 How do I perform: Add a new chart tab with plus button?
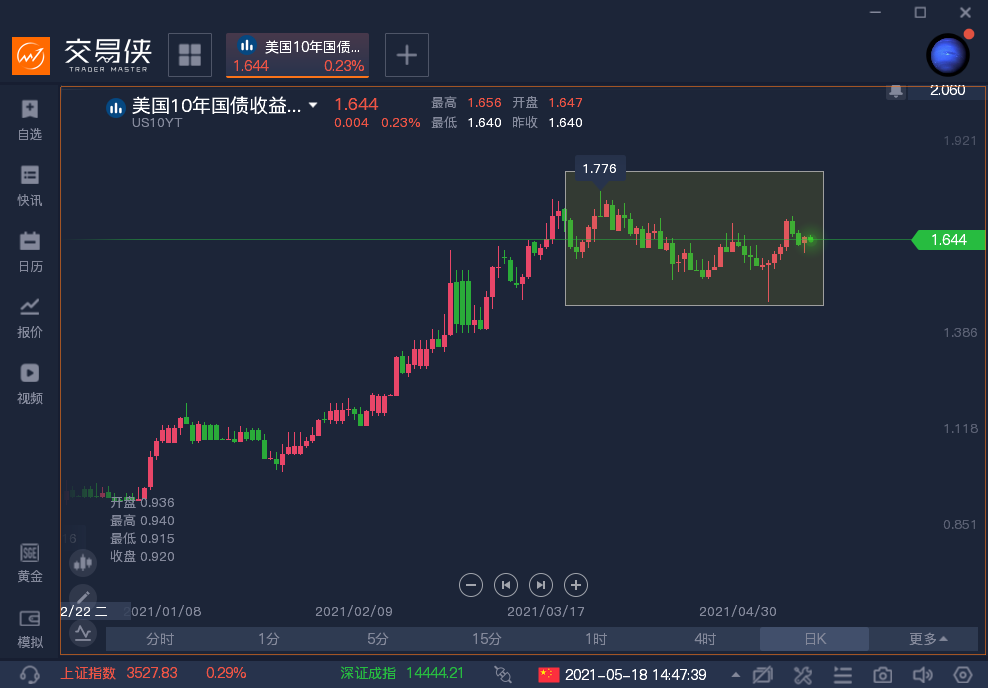[407, 55]
